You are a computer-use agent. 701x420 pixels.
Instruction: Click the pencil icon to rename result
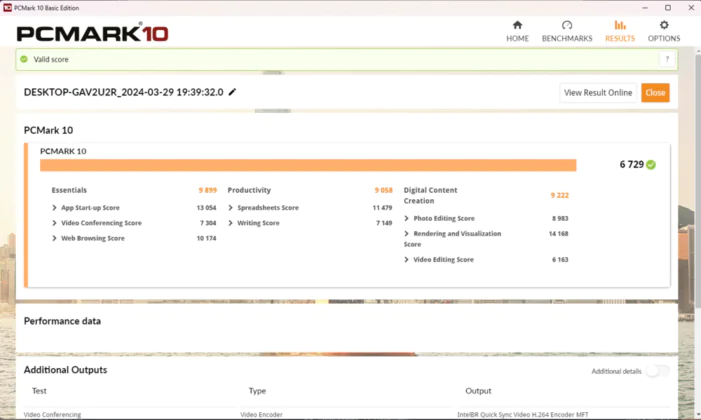[x=232, y=92]
